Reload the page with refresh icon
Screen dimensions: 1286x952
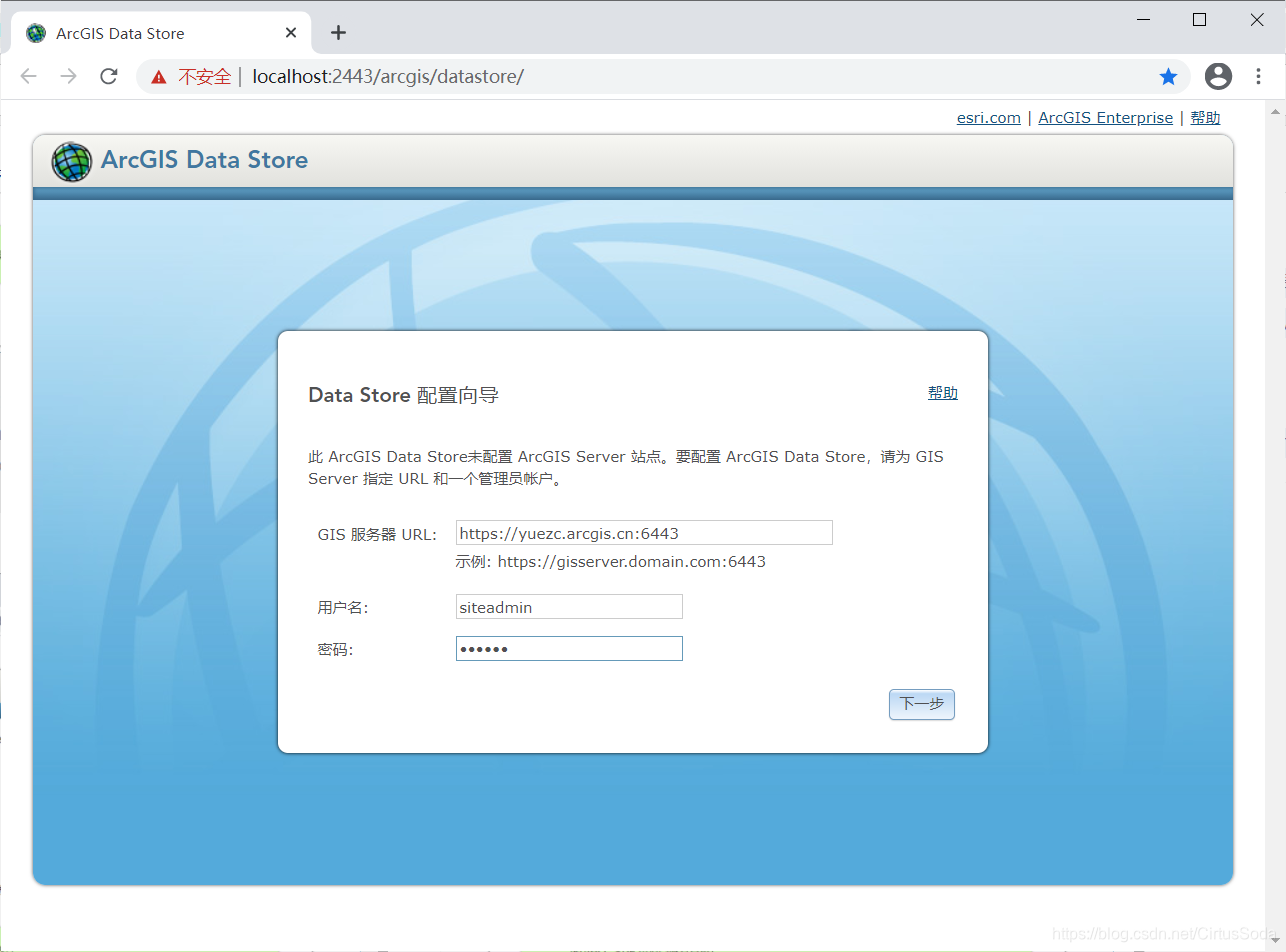(109, 77)
